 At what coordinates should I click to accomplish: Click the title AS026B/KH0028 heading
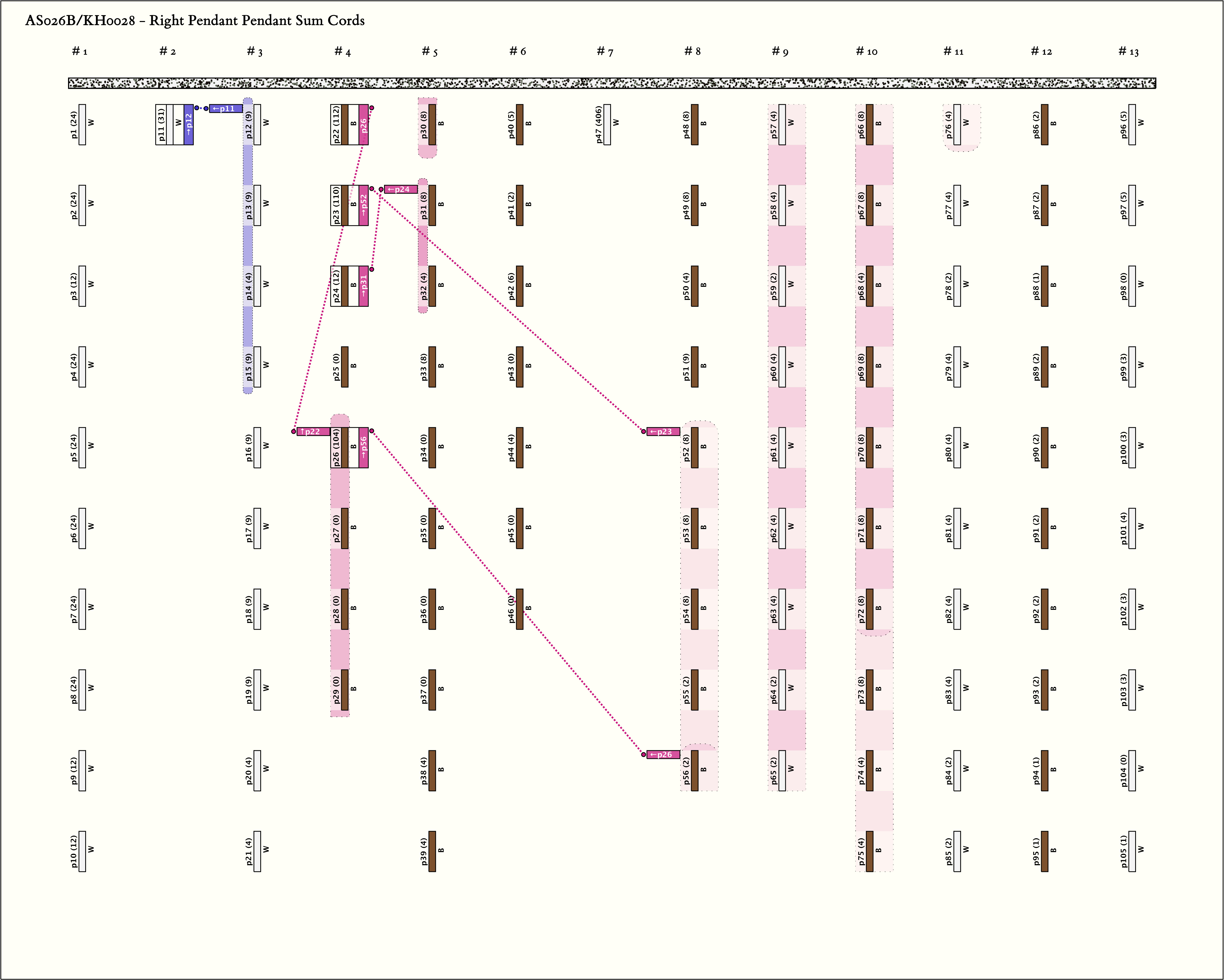coord(195,20)
